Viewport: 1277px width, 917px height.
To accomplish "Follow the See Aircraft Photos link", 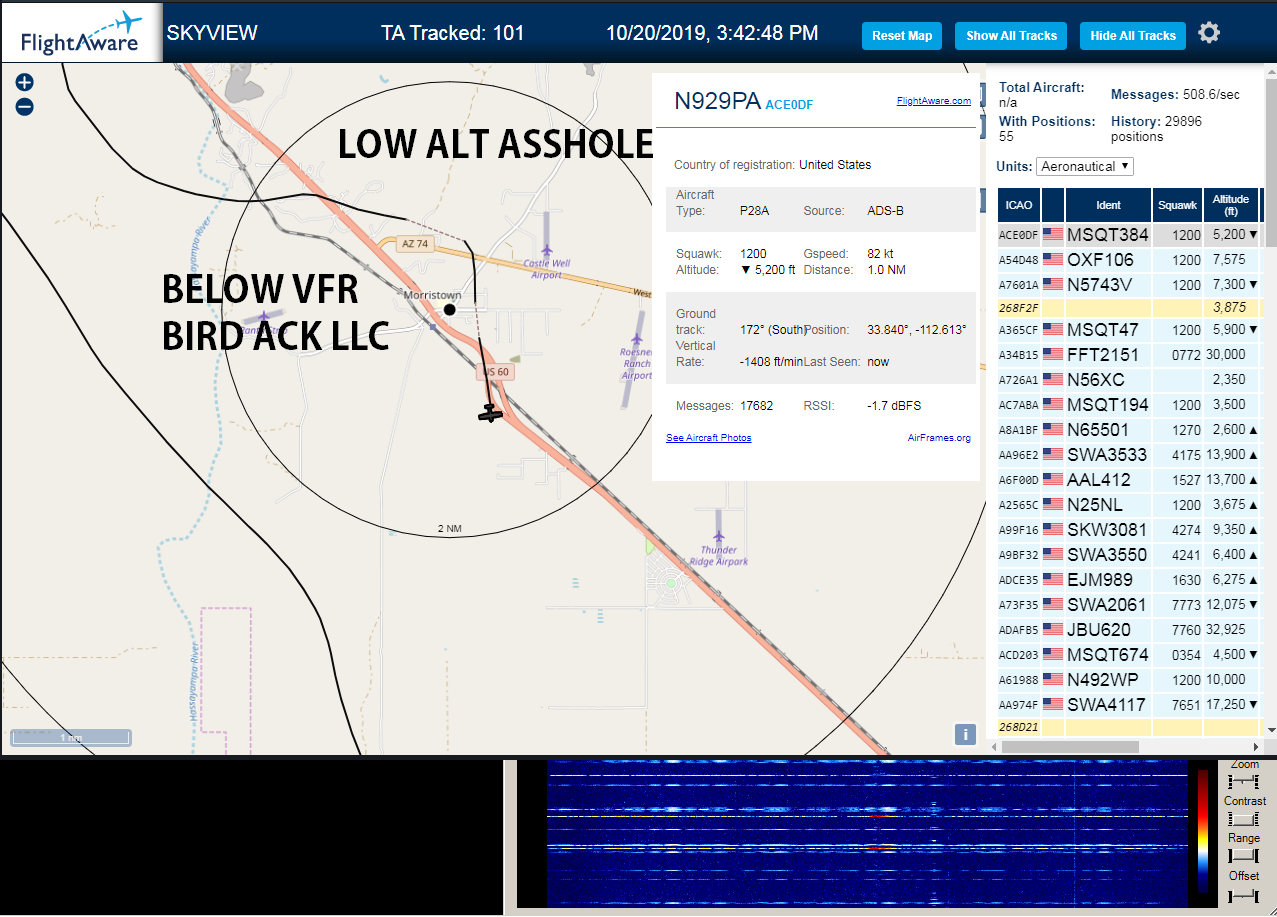I will 708,438.
